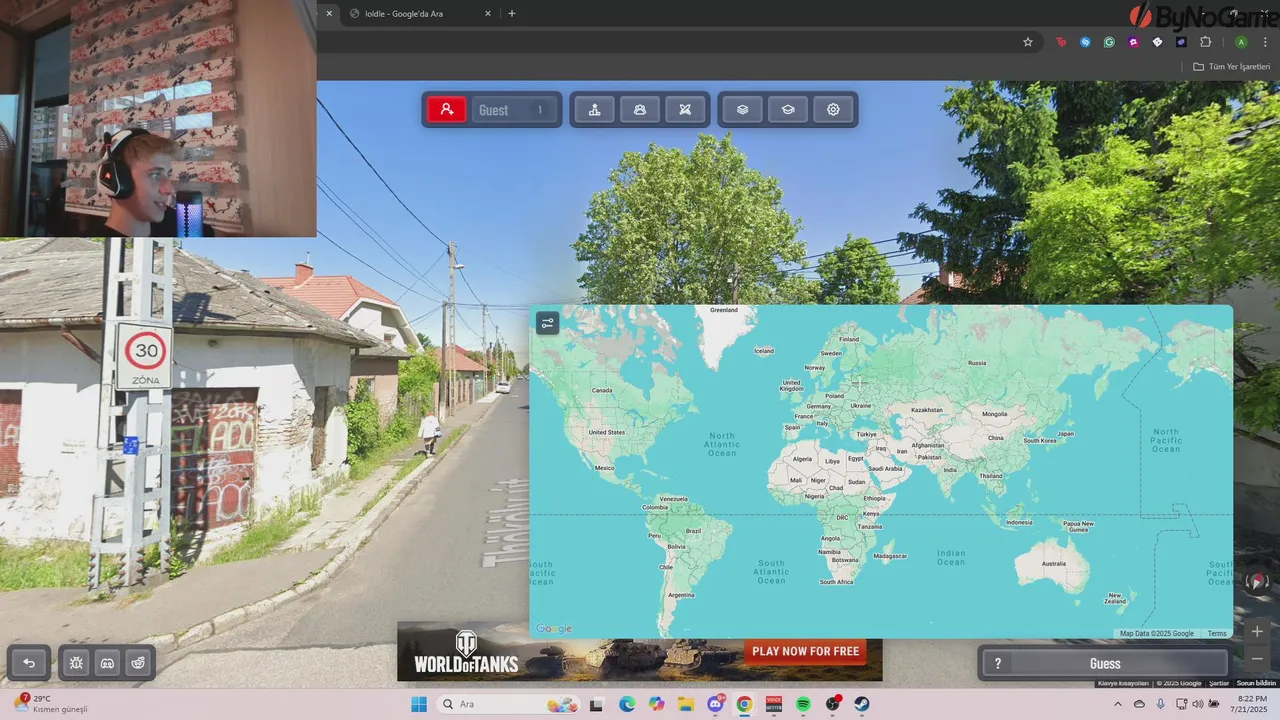Switch to the loldle Google'da Ara tab
The width and height of the screenshot is (1280, 720).
(420, 13)
